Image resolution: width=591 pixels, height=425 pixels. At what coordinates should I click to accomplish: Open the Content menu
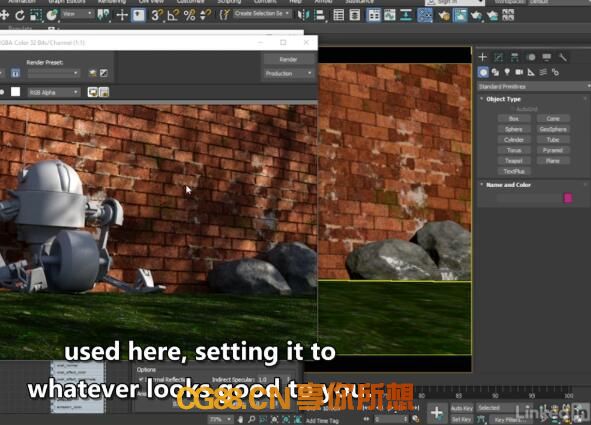click(x=265, y=2)
